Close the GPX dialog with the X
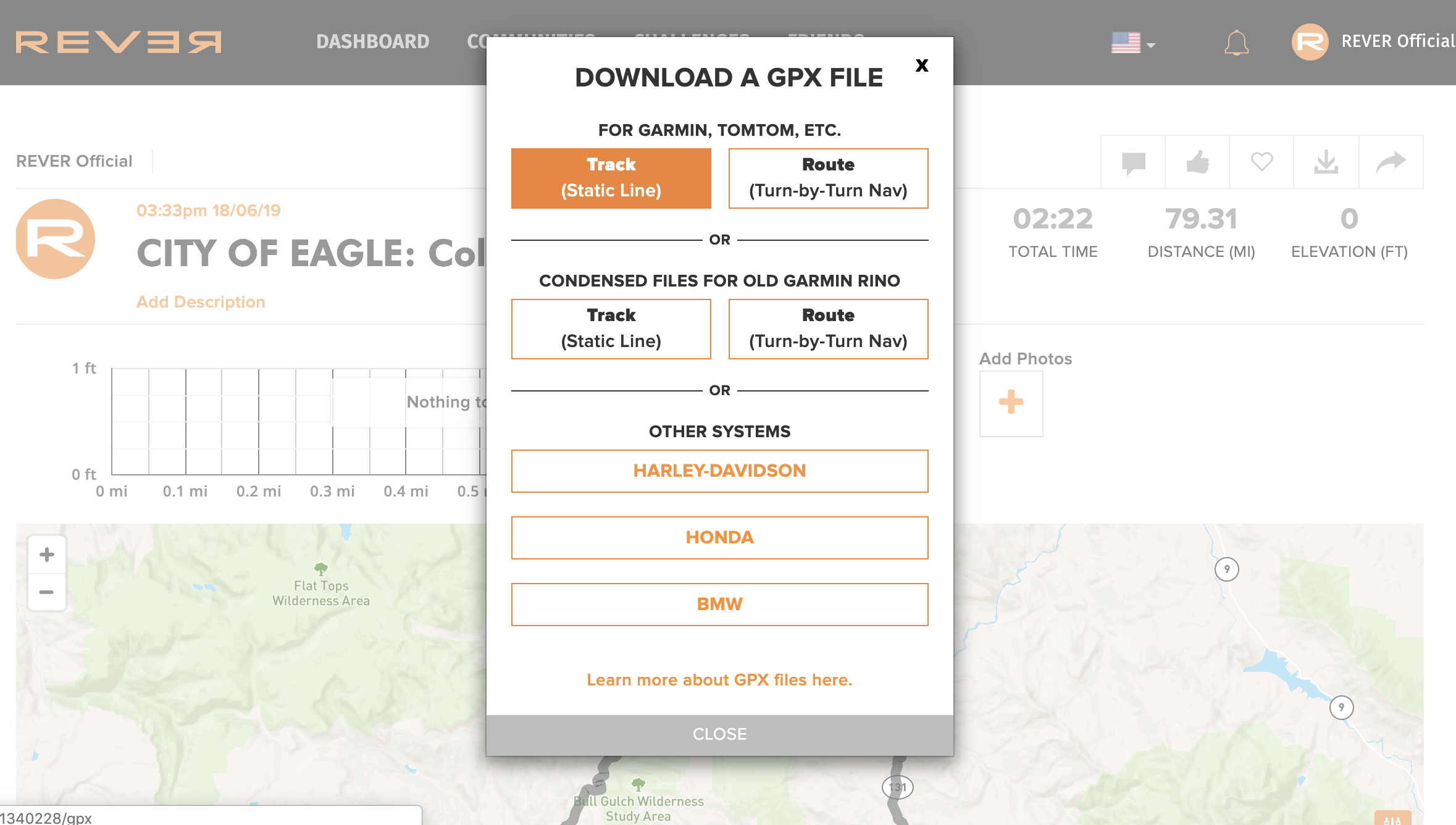Viewport: 1456px width, 825px height. coord(922,65)
